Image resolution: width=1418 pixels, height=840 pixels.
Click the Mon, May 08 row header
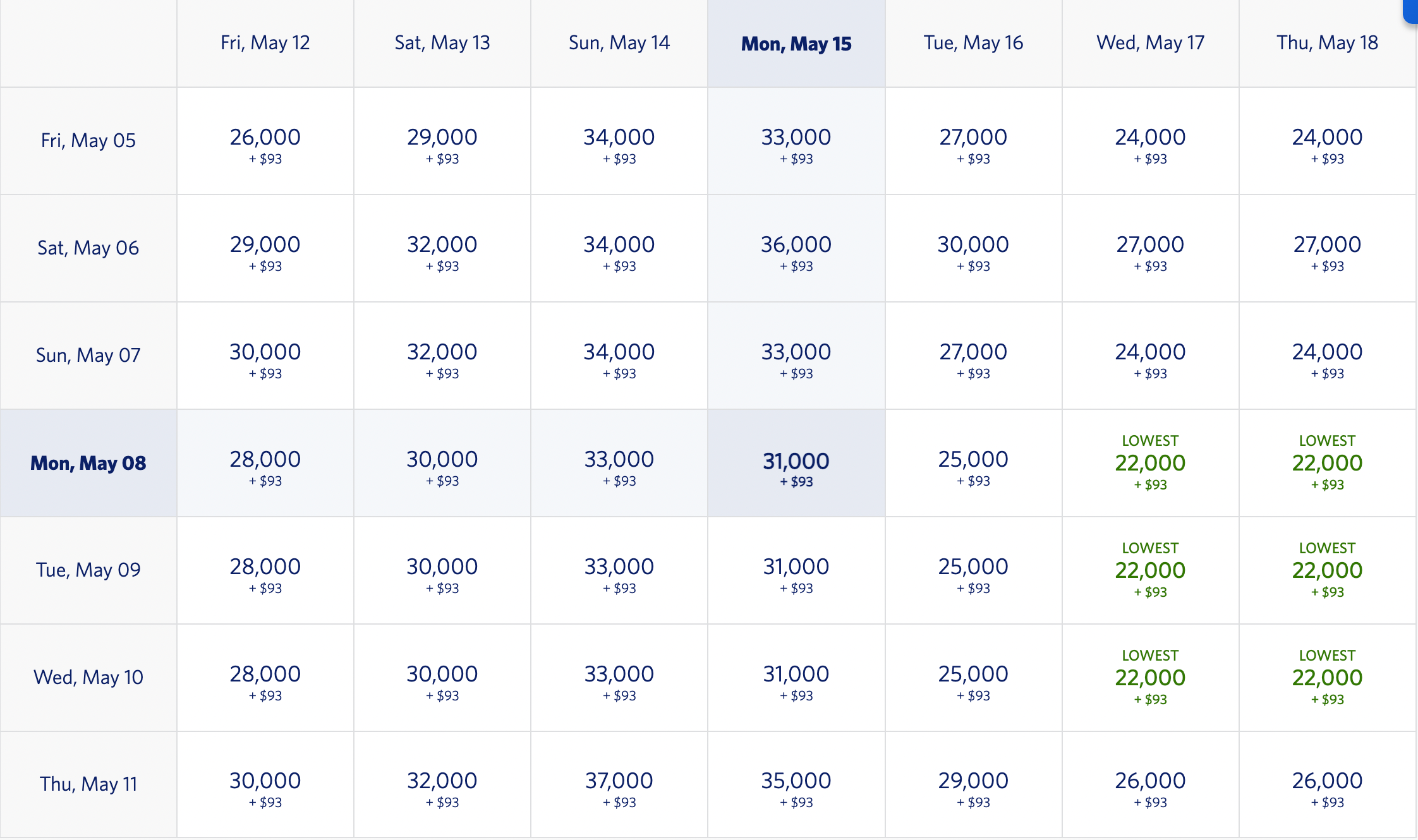click(x=88, y=463)
